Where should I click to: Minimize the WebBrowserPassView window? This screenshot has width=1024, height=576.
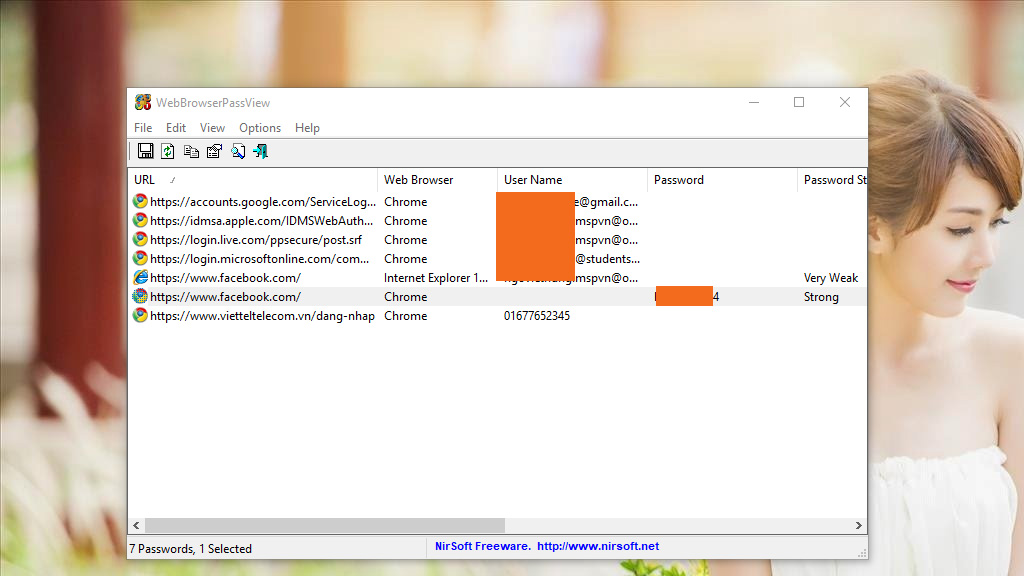tap(754, 103)
